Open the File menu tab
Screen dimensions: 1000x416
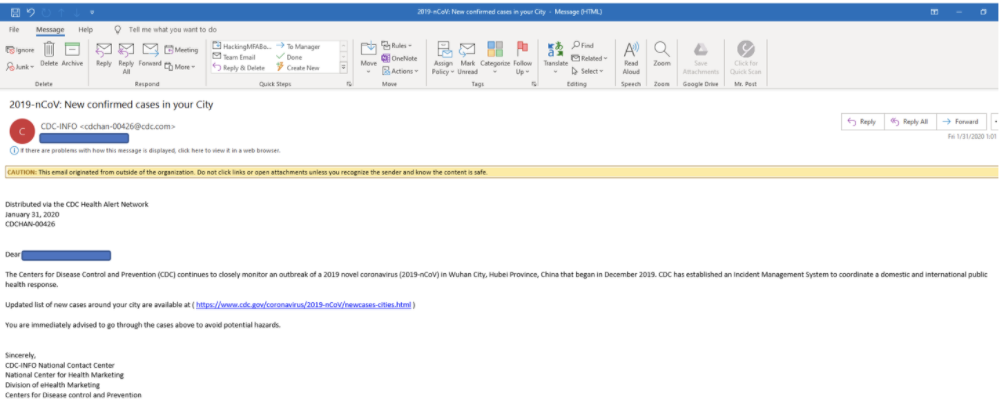click(14, 29)
